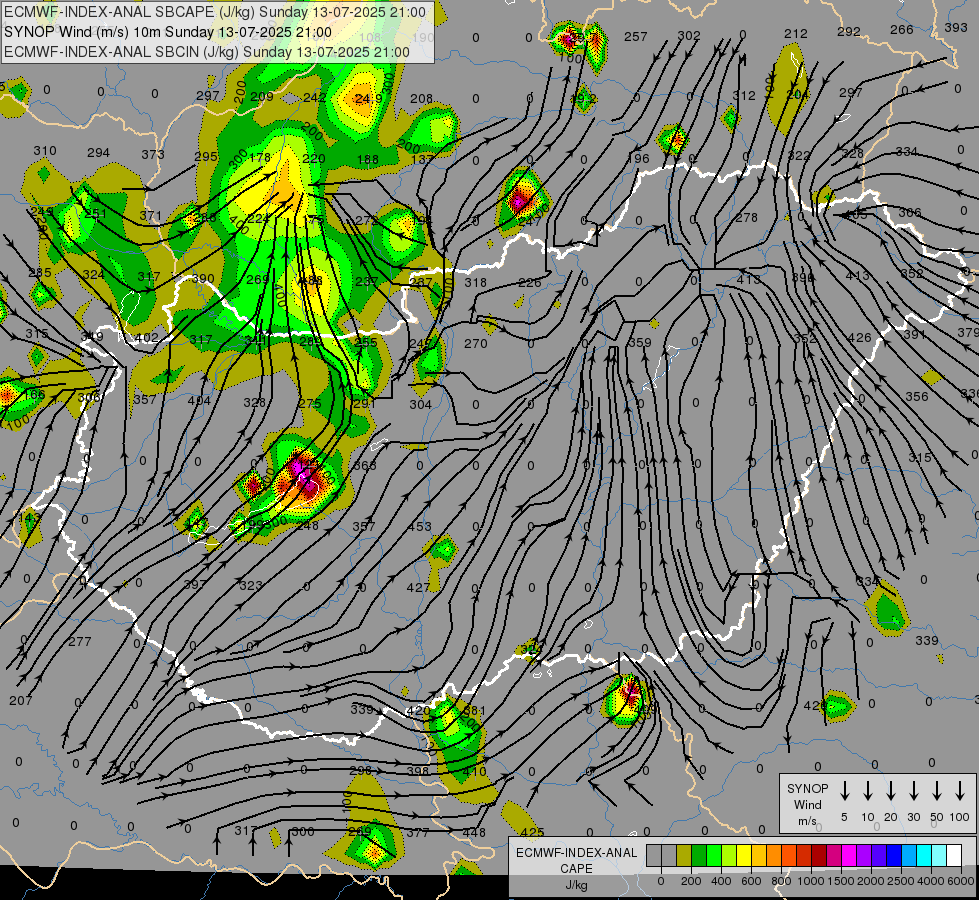The height and width of the screenshot is (900, 979).
Task: Click the 208 grid value on map
Action: pyautogui.click(x=421, y=98)
